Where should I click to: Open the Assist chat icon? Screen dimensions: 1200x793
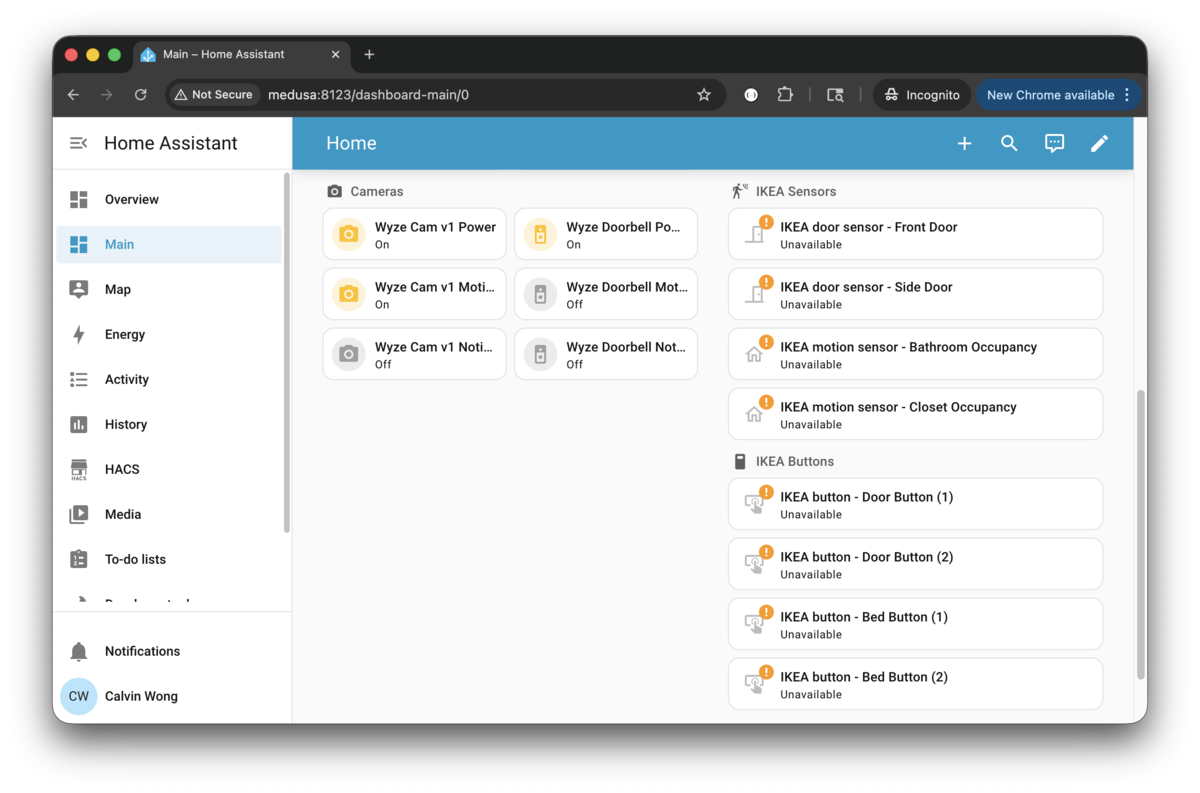coord(1054,143)
